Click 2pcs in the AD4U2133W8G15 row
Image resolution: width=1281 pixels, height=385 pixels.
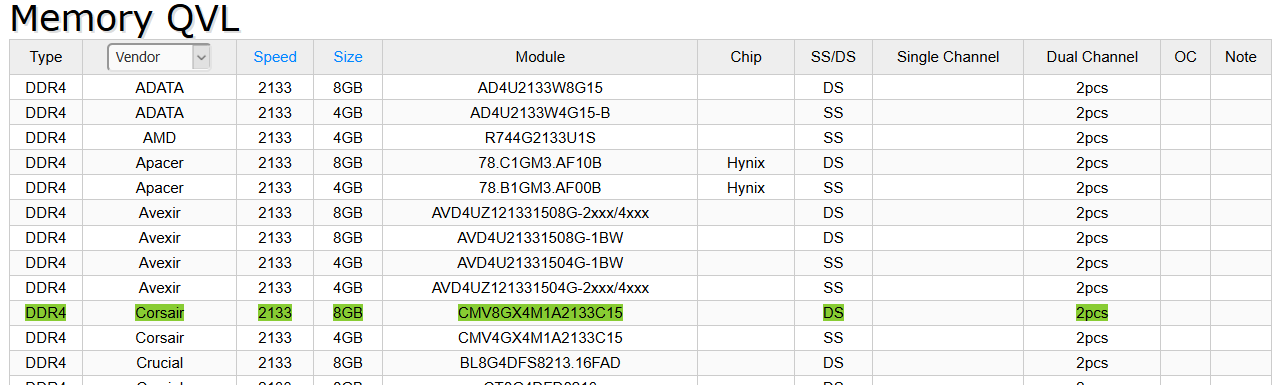pyautogui.click(x=1092, y=88)
